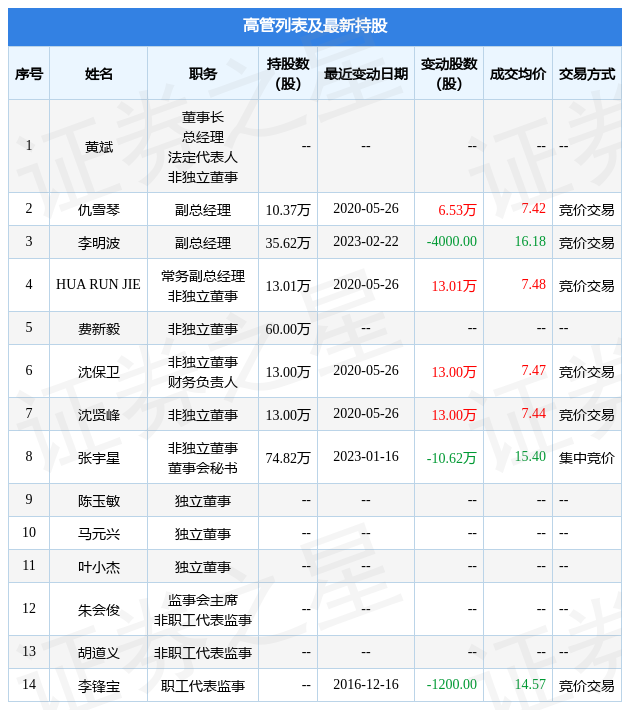This screenshot has height=710, width=622.
Task: Select the name 朱会俊
Action: [x=99, y=610]
